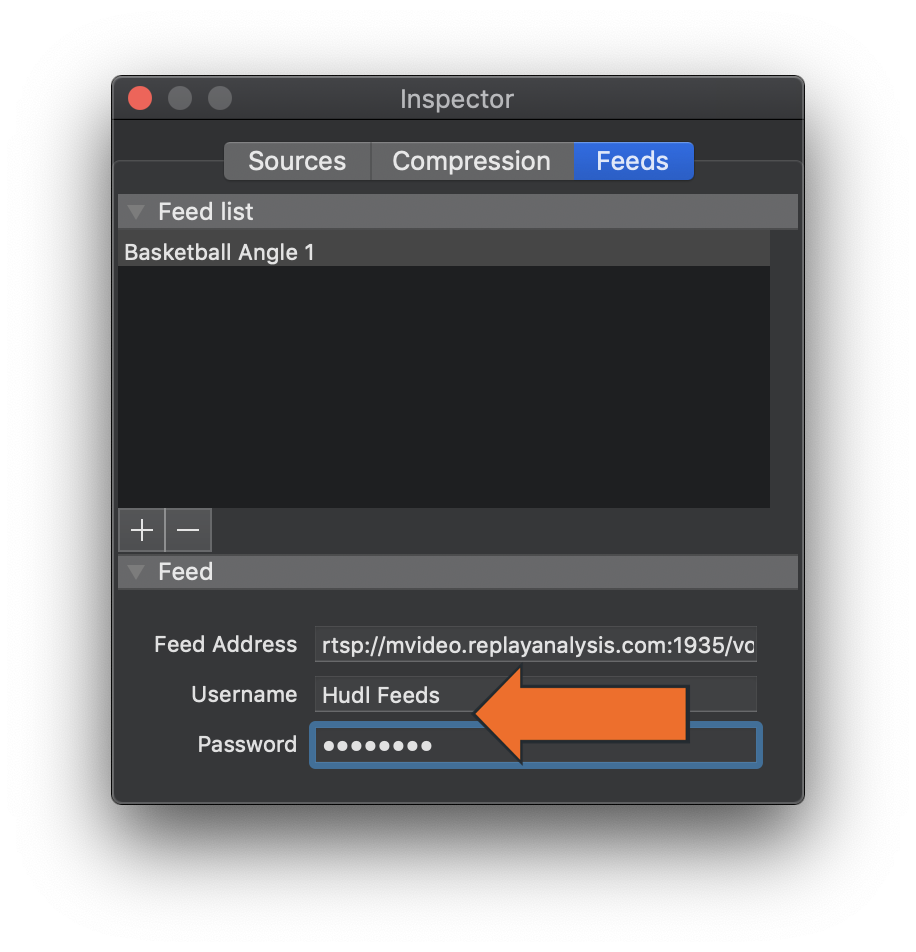Viewport: 916px width, 952px height.
Task: Select the Feeds tab
Action: 632,161
